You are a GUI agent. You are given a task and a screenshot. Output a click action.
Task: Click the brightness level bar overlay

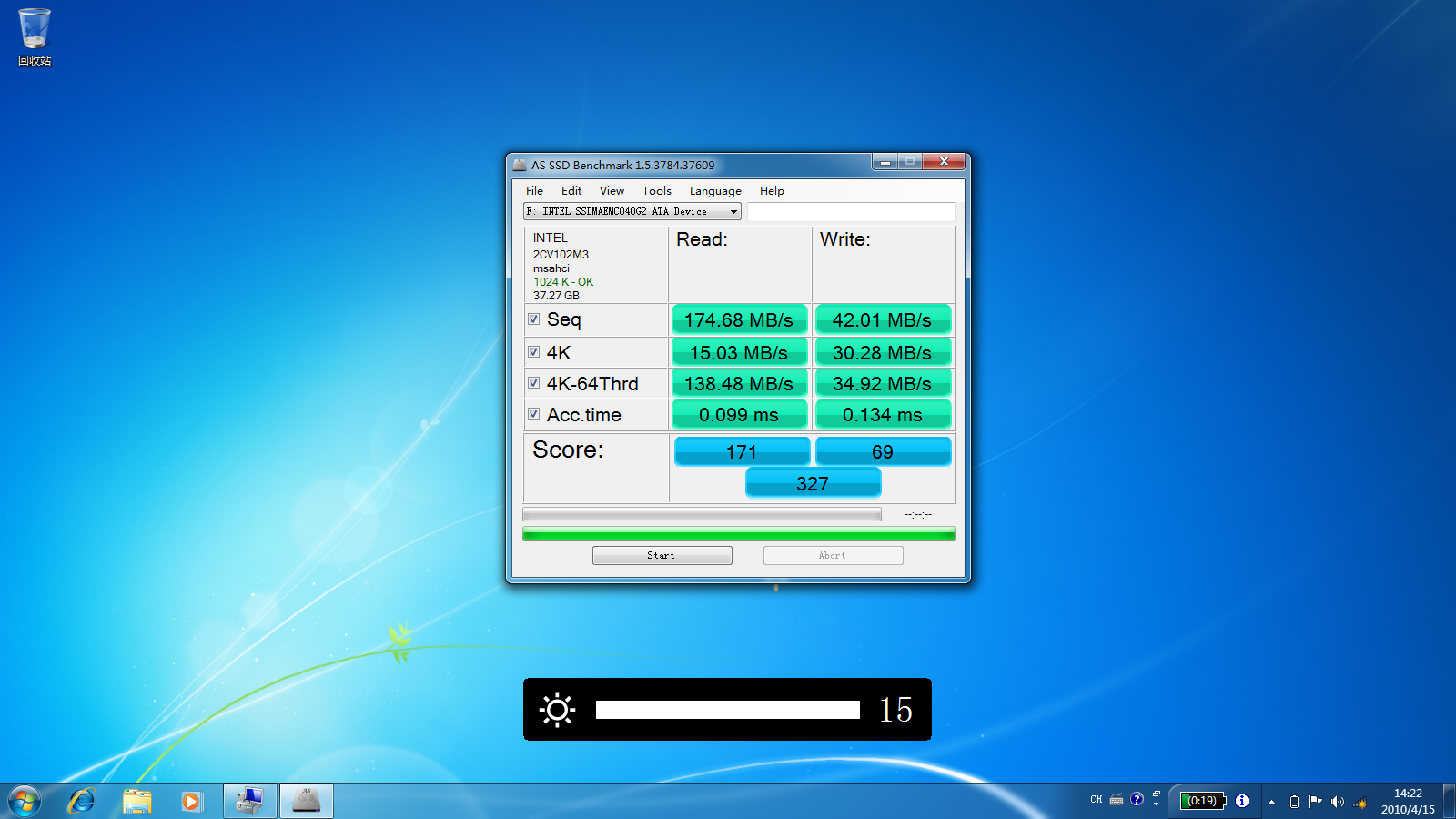[x=727, y=710]
